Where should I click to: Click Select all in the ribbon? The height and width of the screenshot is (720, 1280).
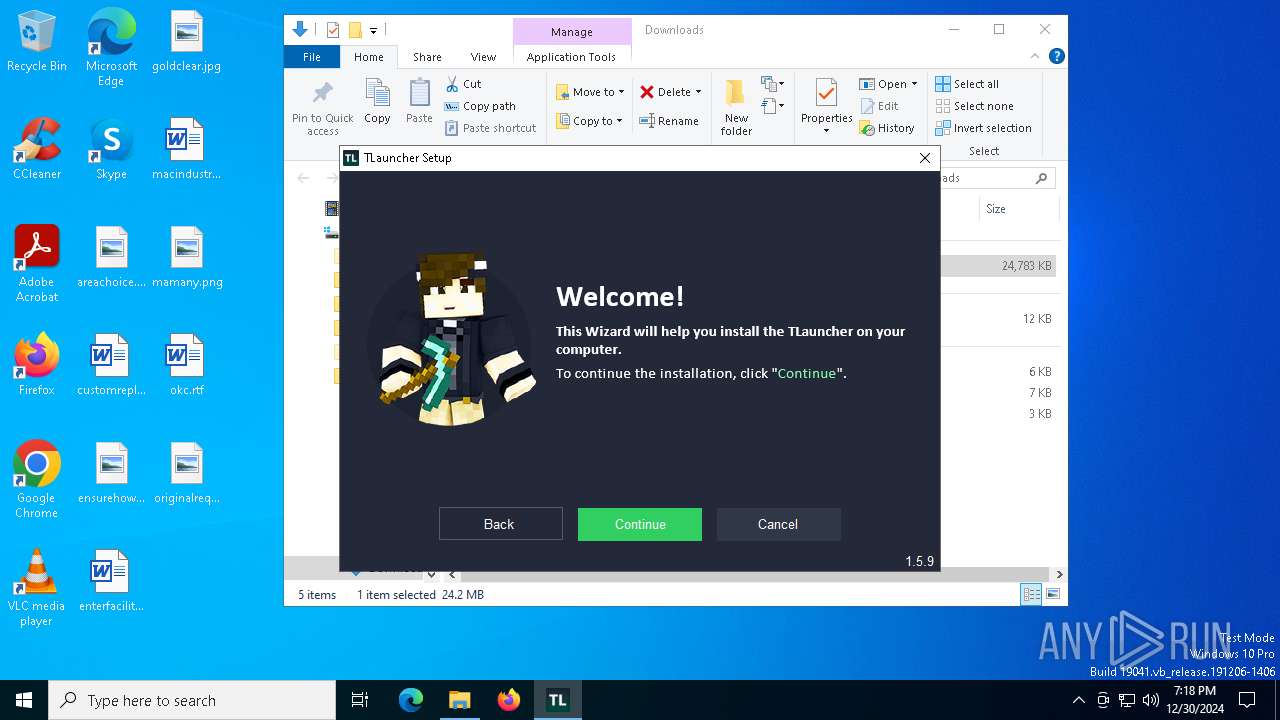click(967, 84)
